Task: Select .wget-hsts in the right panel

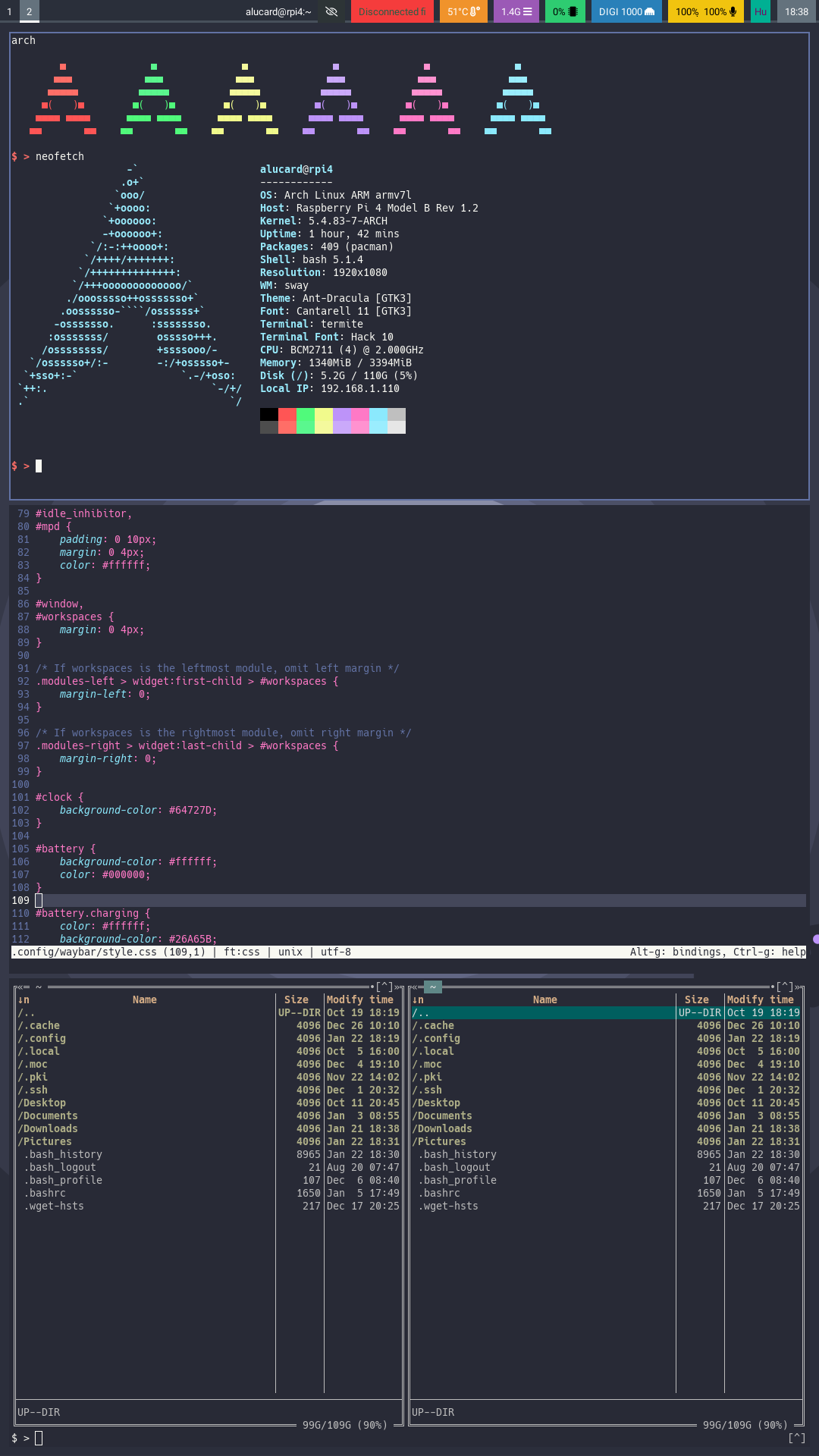Action: click(x=606, y=1206)
